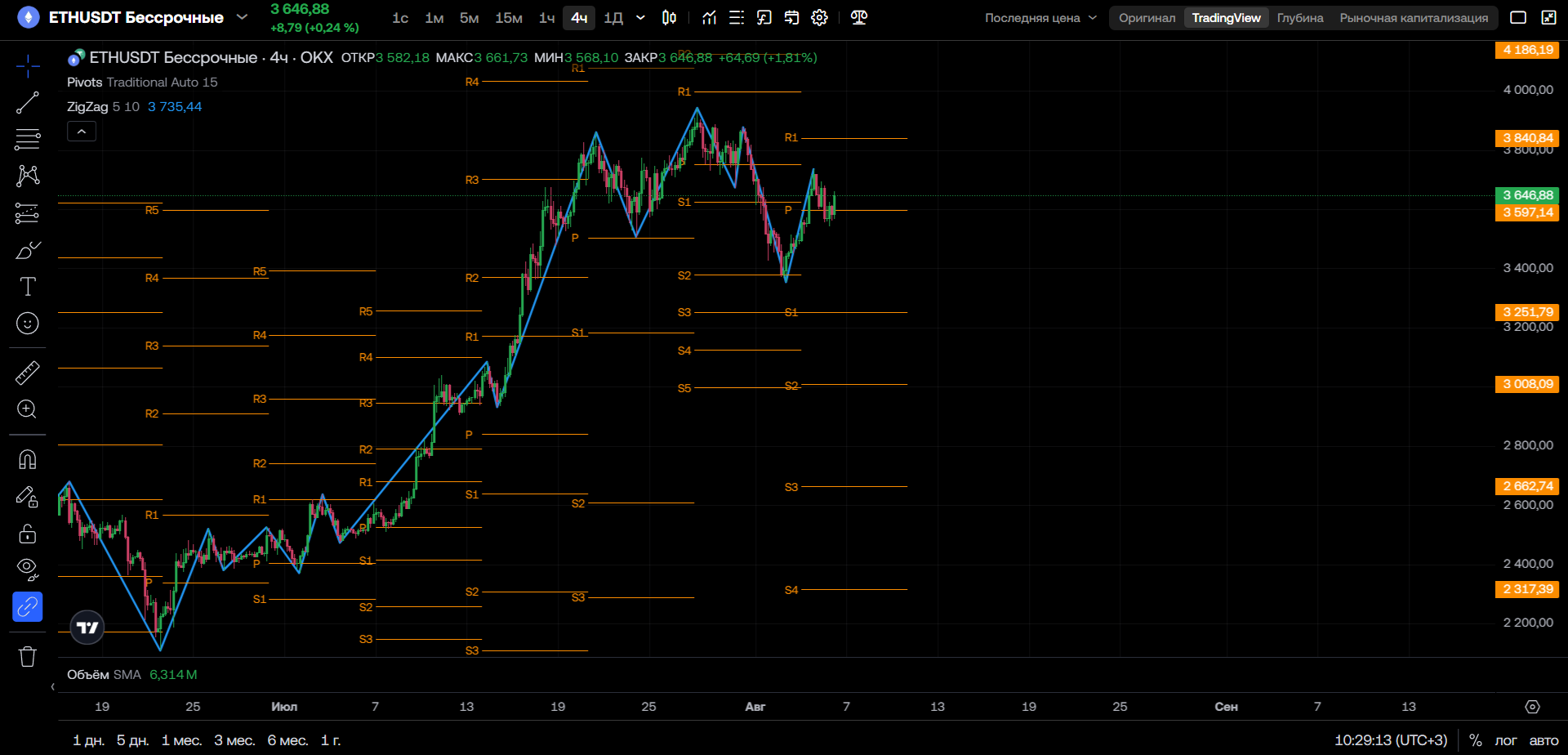Open the ETHUSDT pair selector dropdown
Image resolution: width=1568 pixels, height=755 pixels.
(x=242, y=17)
